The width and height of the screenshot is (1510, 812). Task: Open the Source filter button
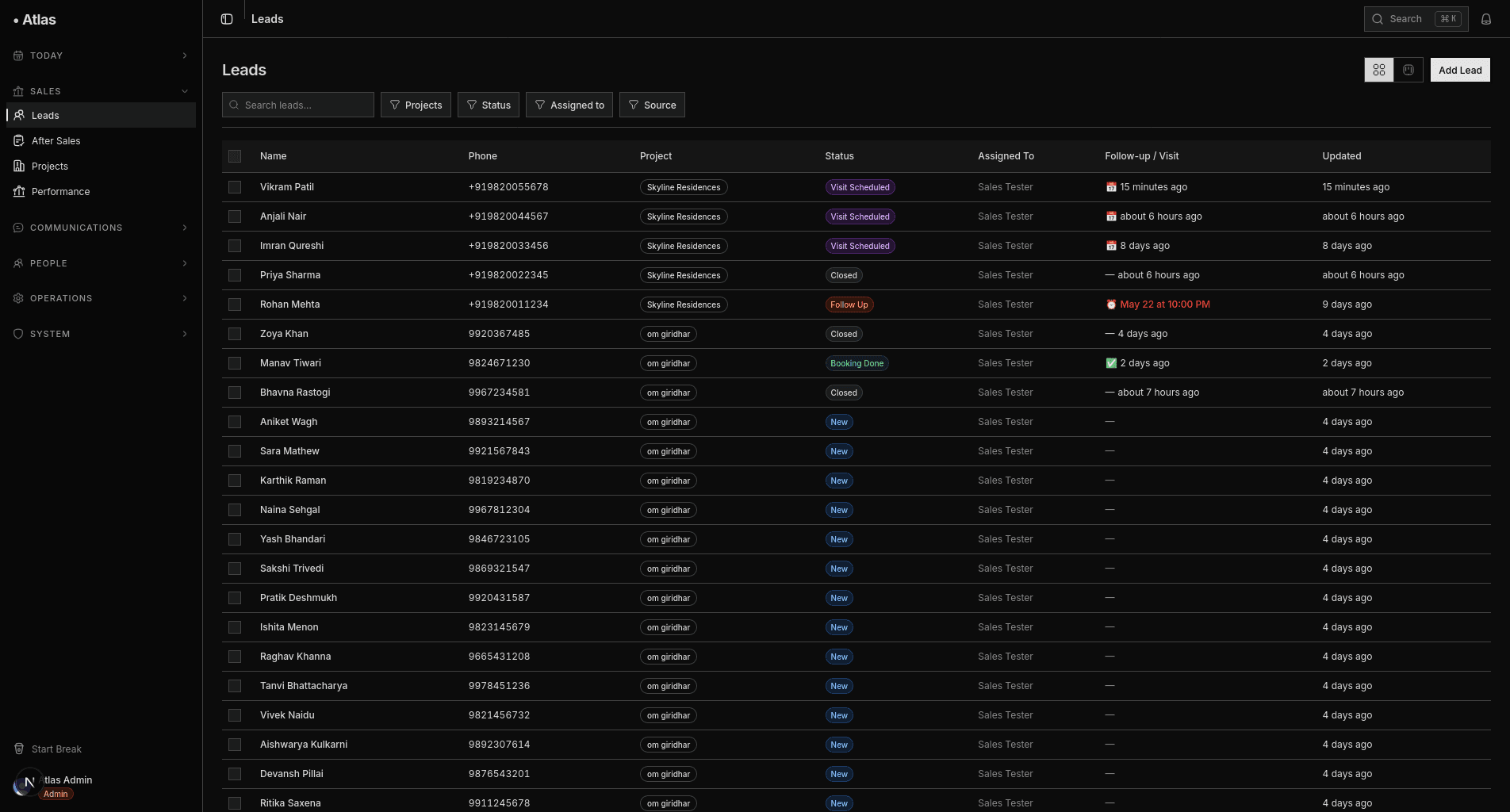coord(652,105)
